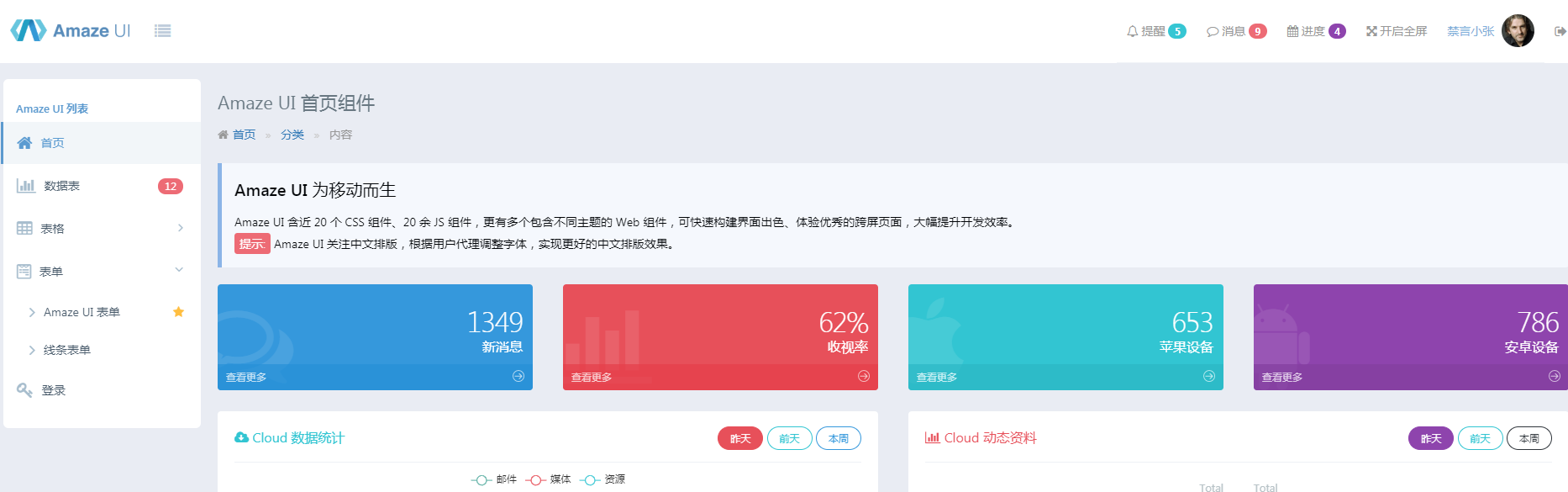Viewport: 1568px width, 492px height.
Task: Click the bar chart icon beside 数据表
Action: (26, 186)
